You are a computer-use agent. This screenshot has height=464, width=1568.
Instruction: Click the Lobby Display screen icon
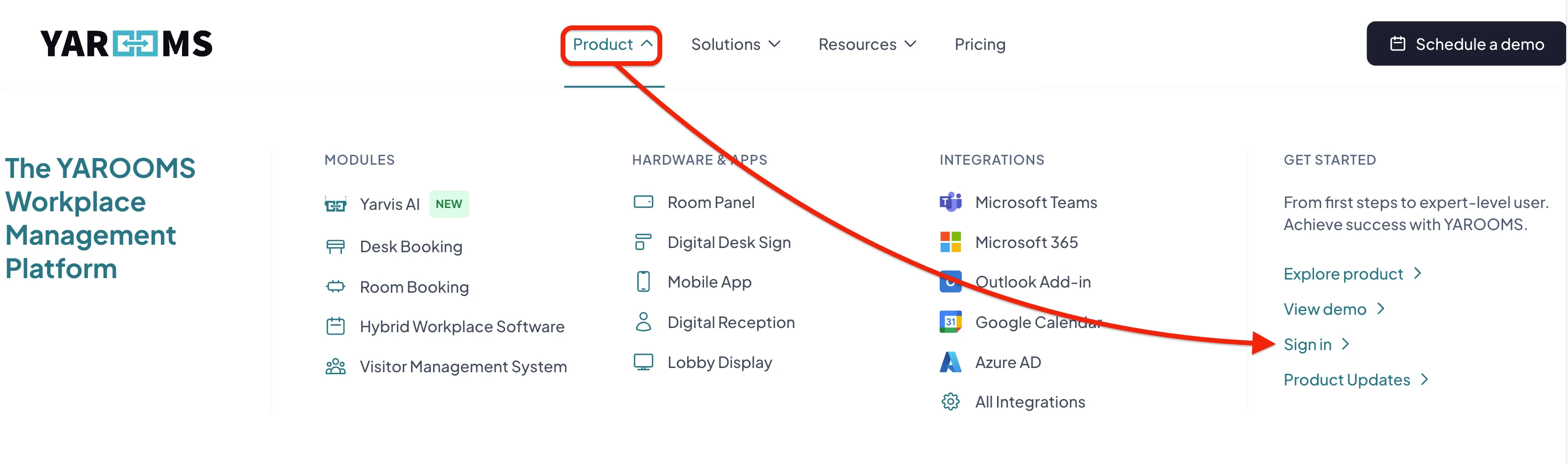click(x=643, y=362)
